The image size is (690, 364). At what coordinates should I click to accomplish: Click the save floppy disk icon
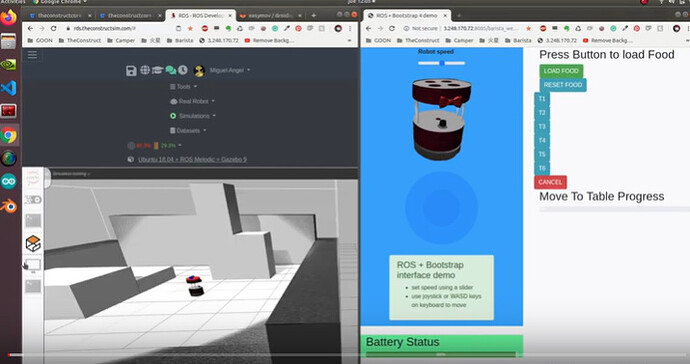[131, 70]
